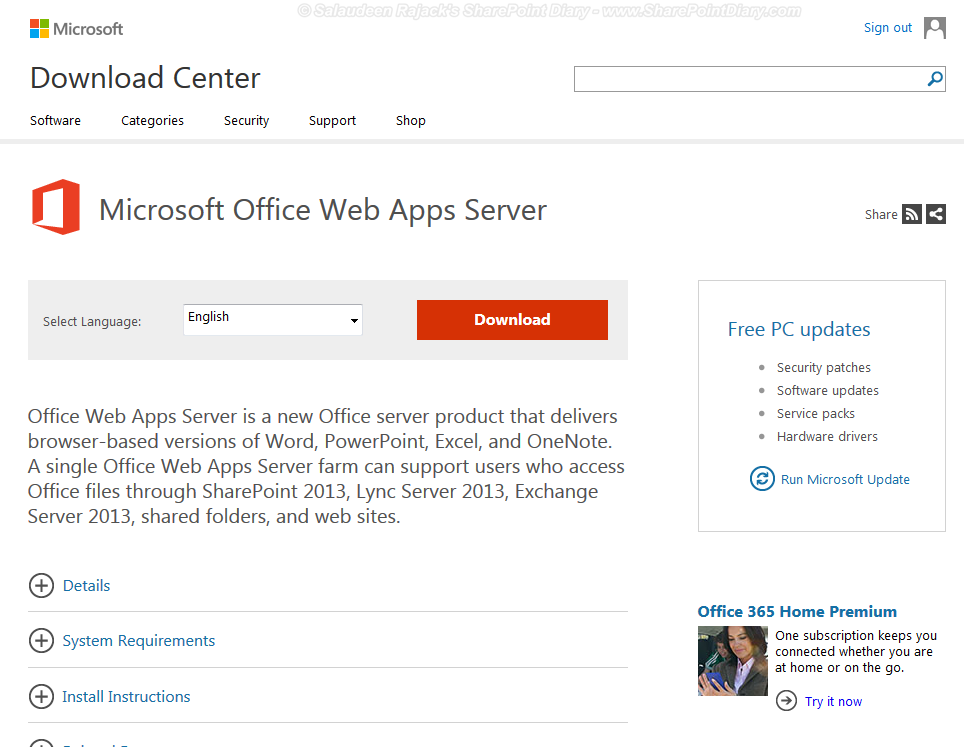
Task: Click the Hardware drivers list item
Action: (827, 437)
